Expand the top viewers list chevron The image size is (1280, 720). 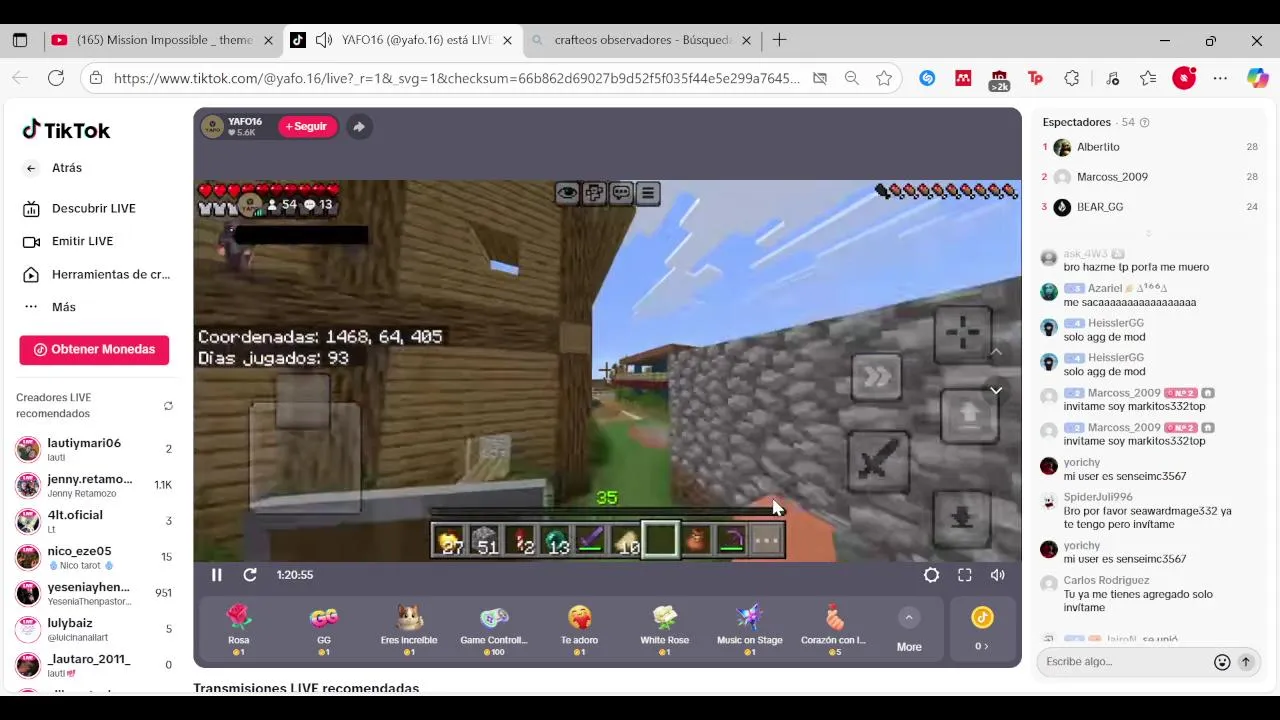pyautogui.click(x=1148, y=233)
